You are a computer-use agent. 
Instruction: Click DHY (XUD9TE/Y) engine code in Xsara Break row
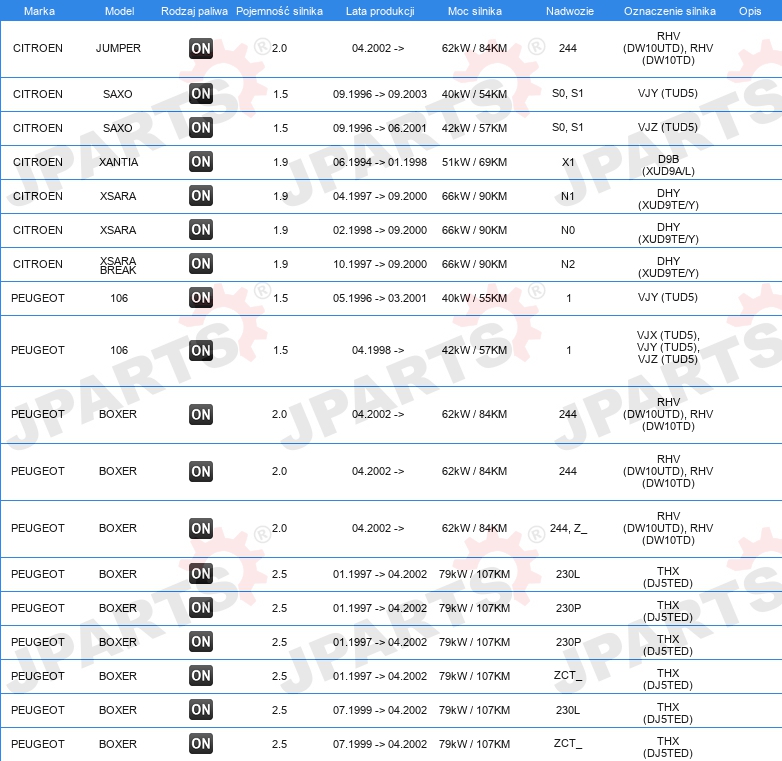click(668, 267)
